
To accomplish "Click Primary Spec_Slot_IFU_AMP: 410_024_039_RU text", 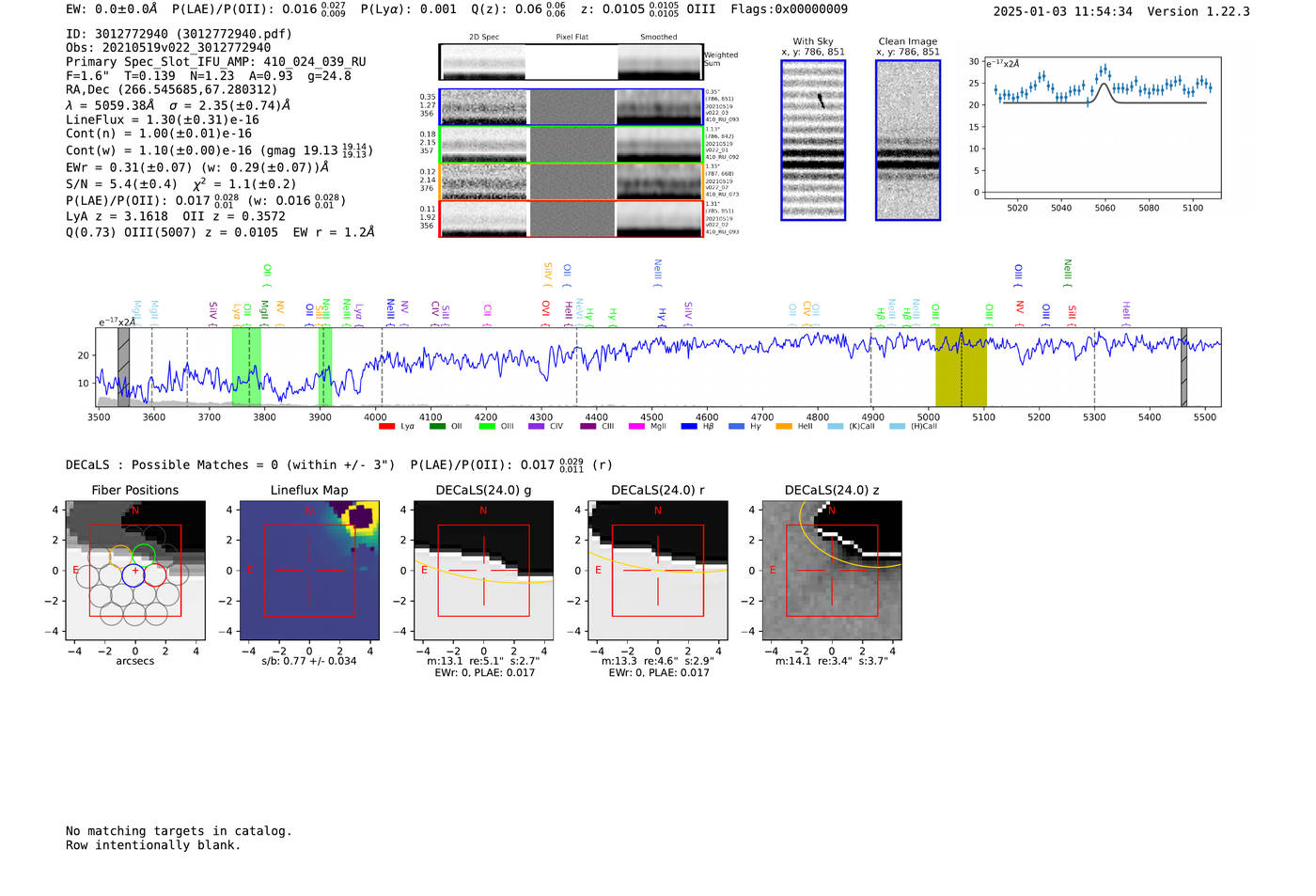I will click(216, 62).
